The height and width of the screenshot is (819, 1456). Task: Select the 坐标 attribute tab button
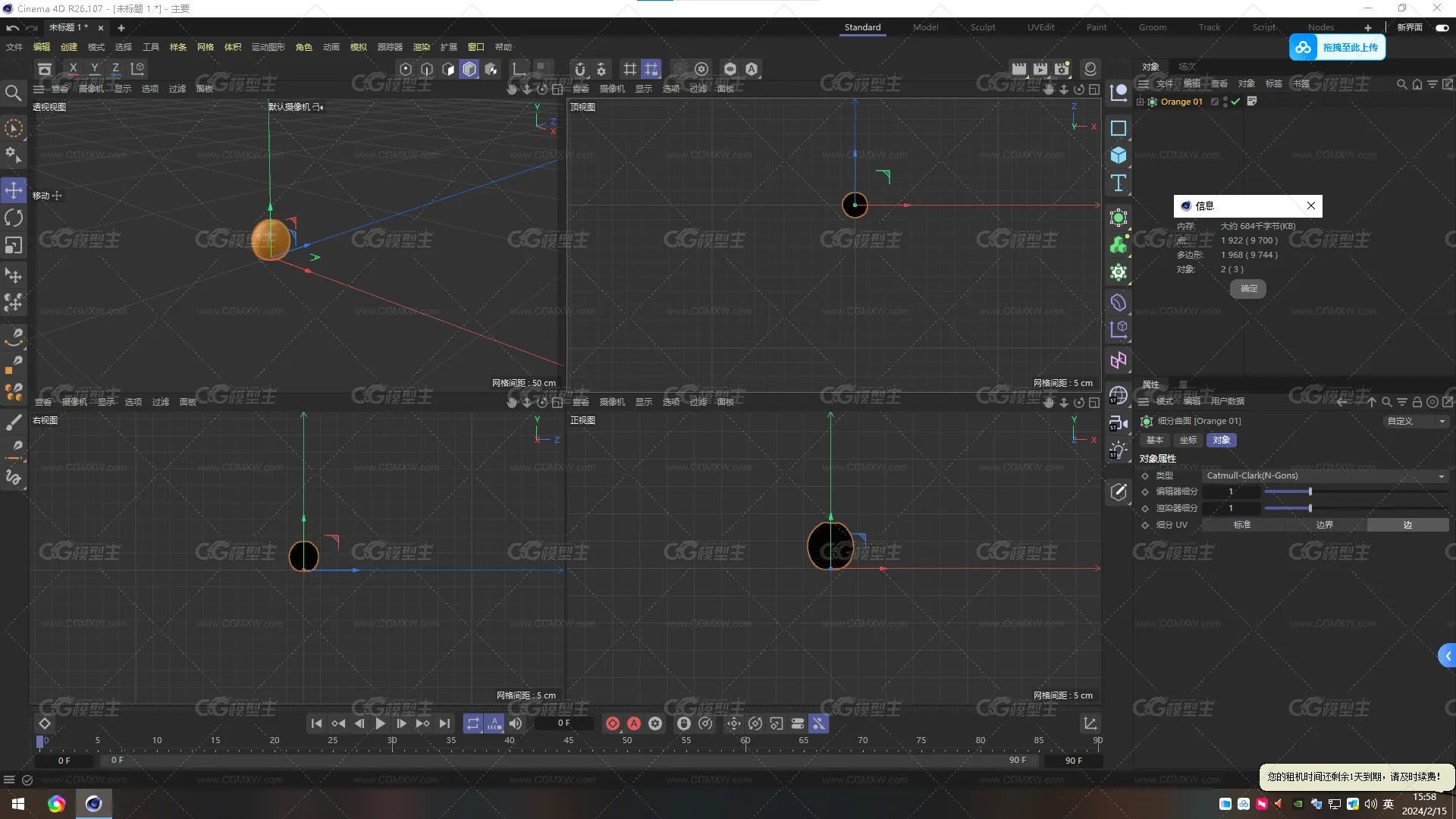(x=1188, y=440)
